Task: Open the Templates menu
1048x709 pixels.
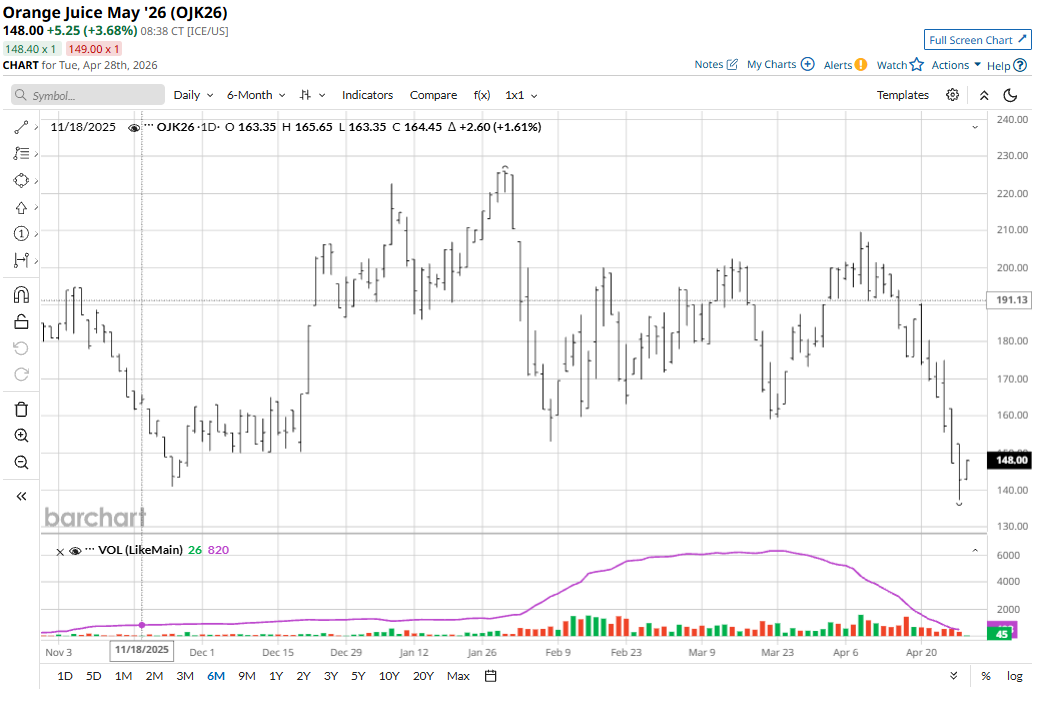Action: (x=902, y=95)
